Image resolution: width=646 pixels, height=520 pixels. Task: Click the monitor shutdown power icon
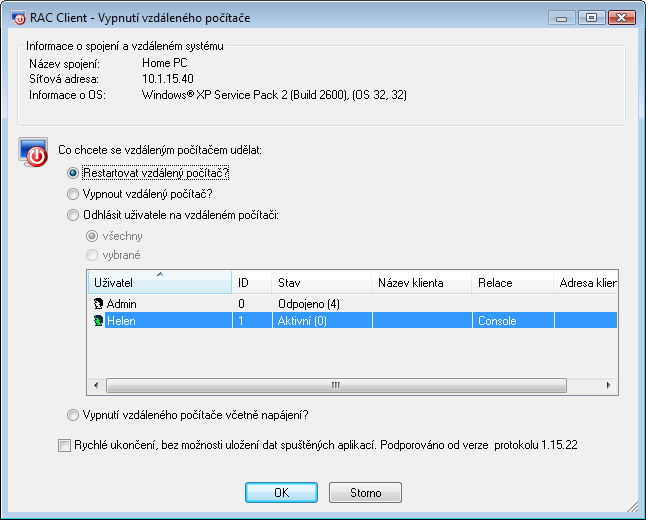[33, 152]
